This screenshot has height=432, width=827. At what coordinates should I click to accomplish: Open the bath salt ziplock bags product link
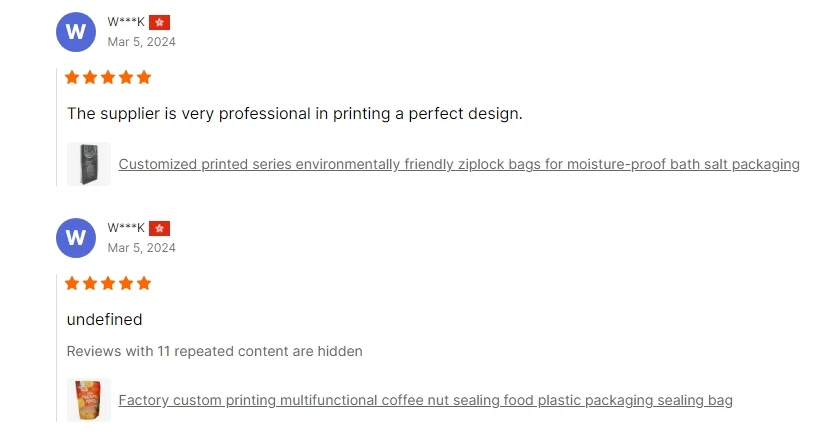(458, 164)
